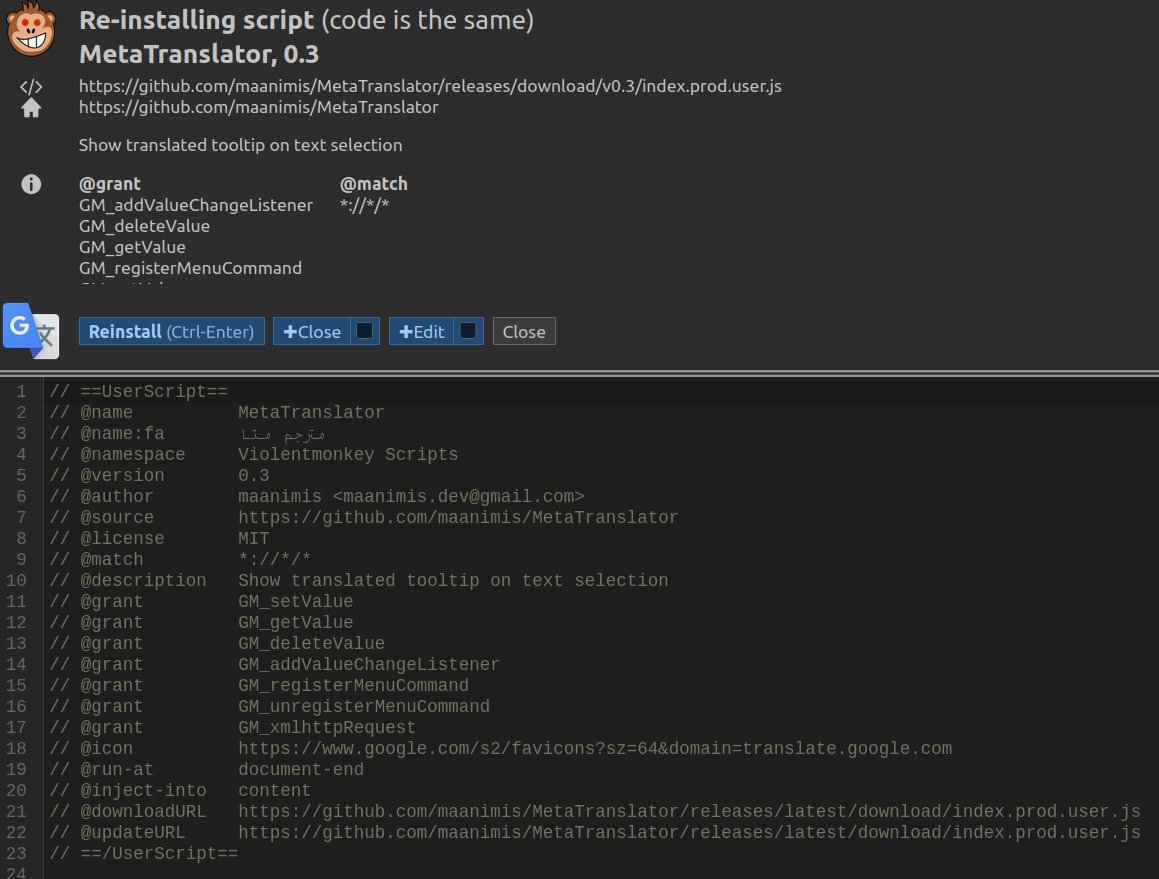This screenshot has width=1159, height=879.
Task: Click the +Close button
Action: click(312, 332)
